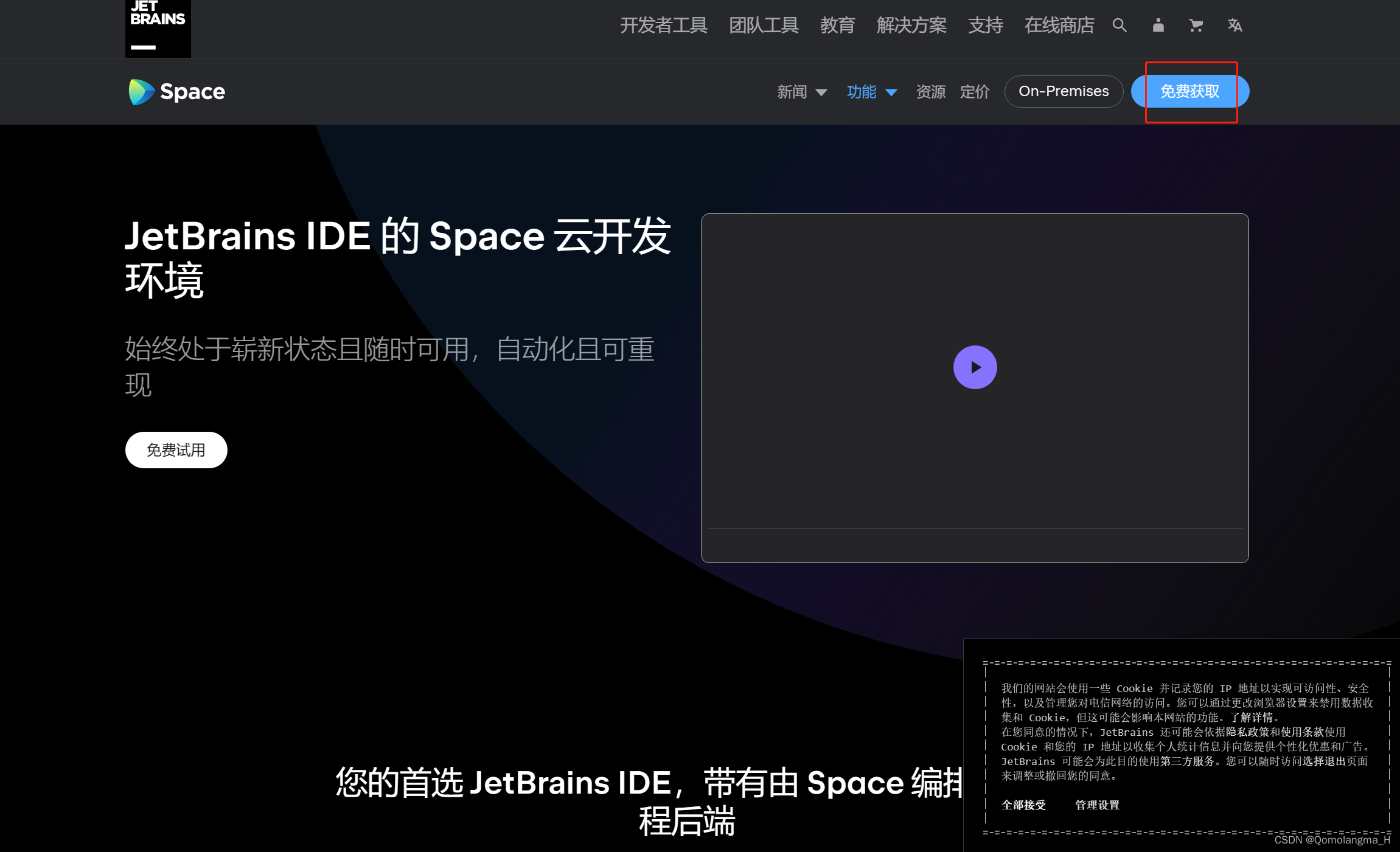Open cookie 管理设置 options
Viewport: 1400px width, 852px height.
[1096, 805]
